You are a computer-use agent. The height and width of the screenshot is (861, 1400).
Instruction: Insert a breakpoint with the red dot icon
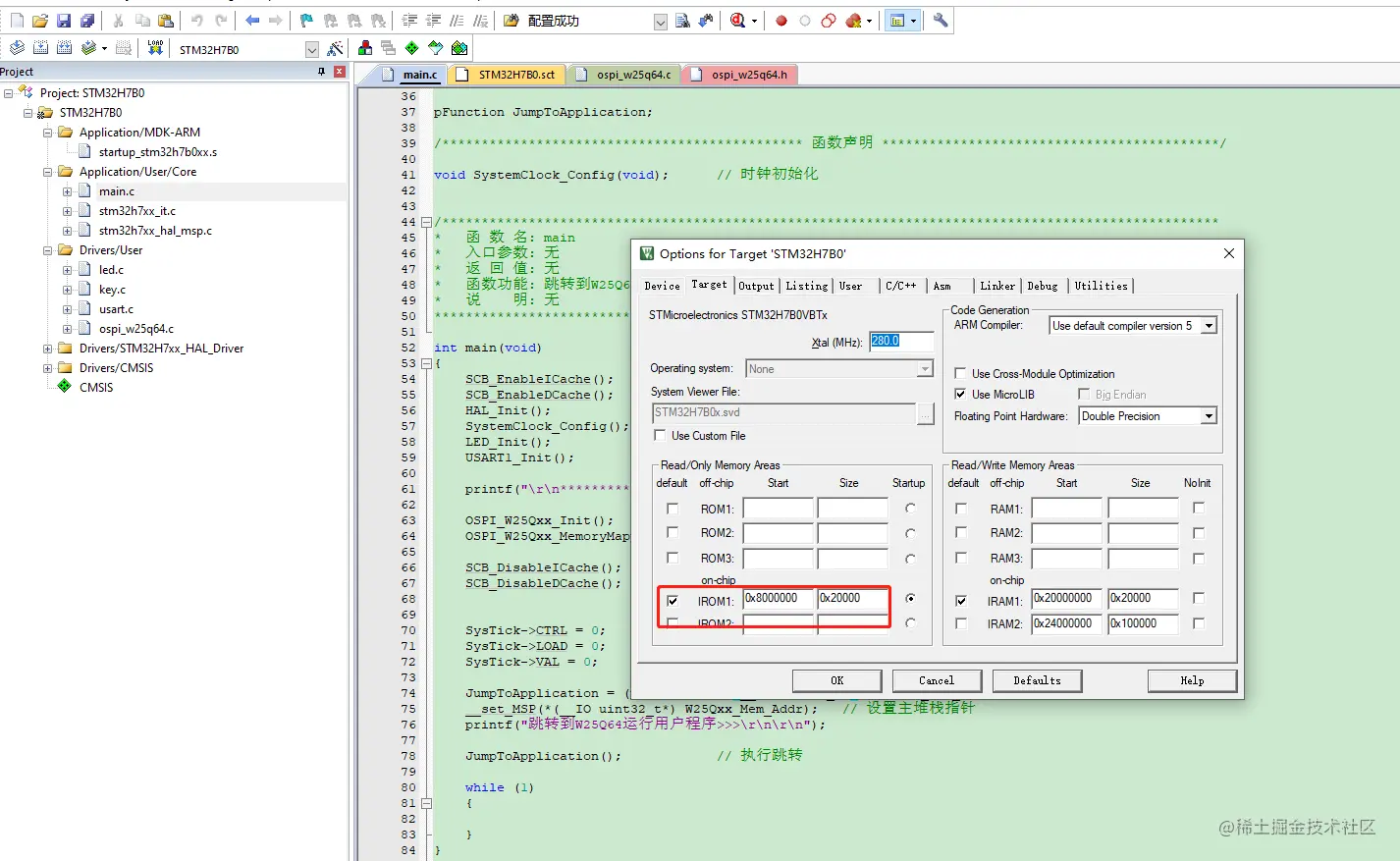pyautogui.click(x=781, y=21)
